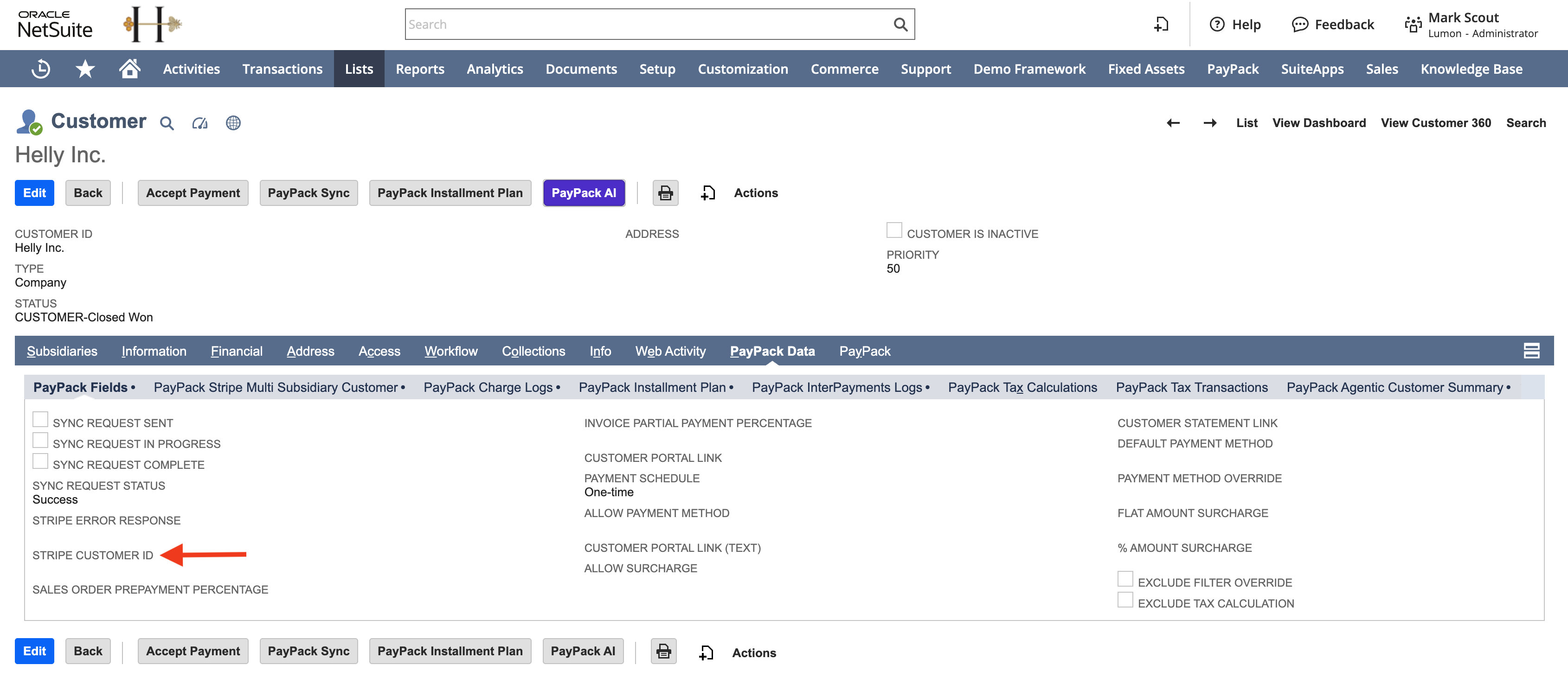
Task: Switch to the Financial tab
Action: click(237, 351)
